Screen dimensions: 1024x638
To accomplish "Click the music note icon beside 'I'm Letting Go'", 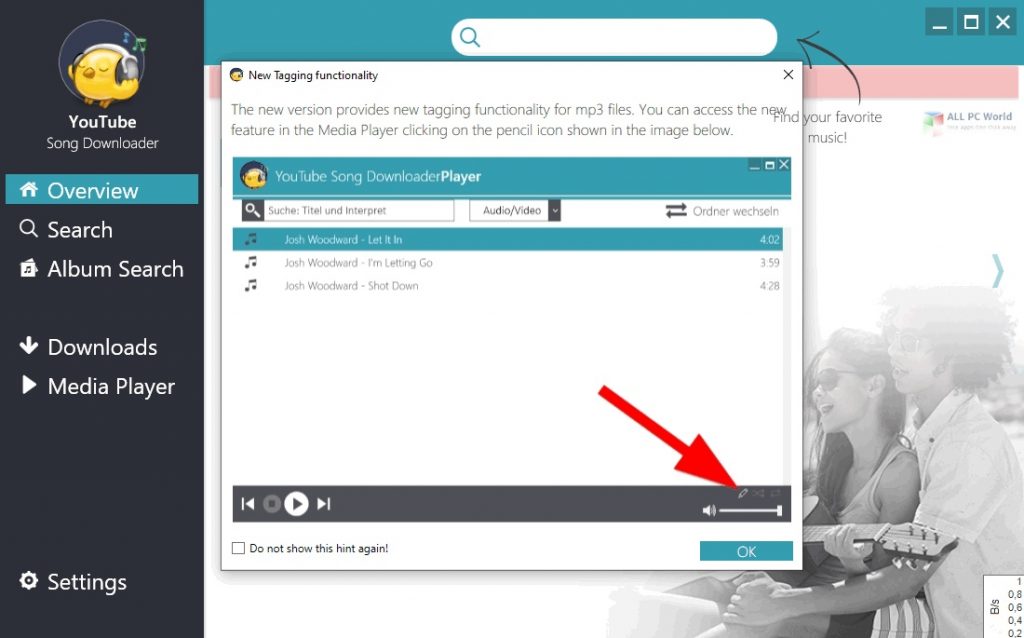I will click(250, 262).
